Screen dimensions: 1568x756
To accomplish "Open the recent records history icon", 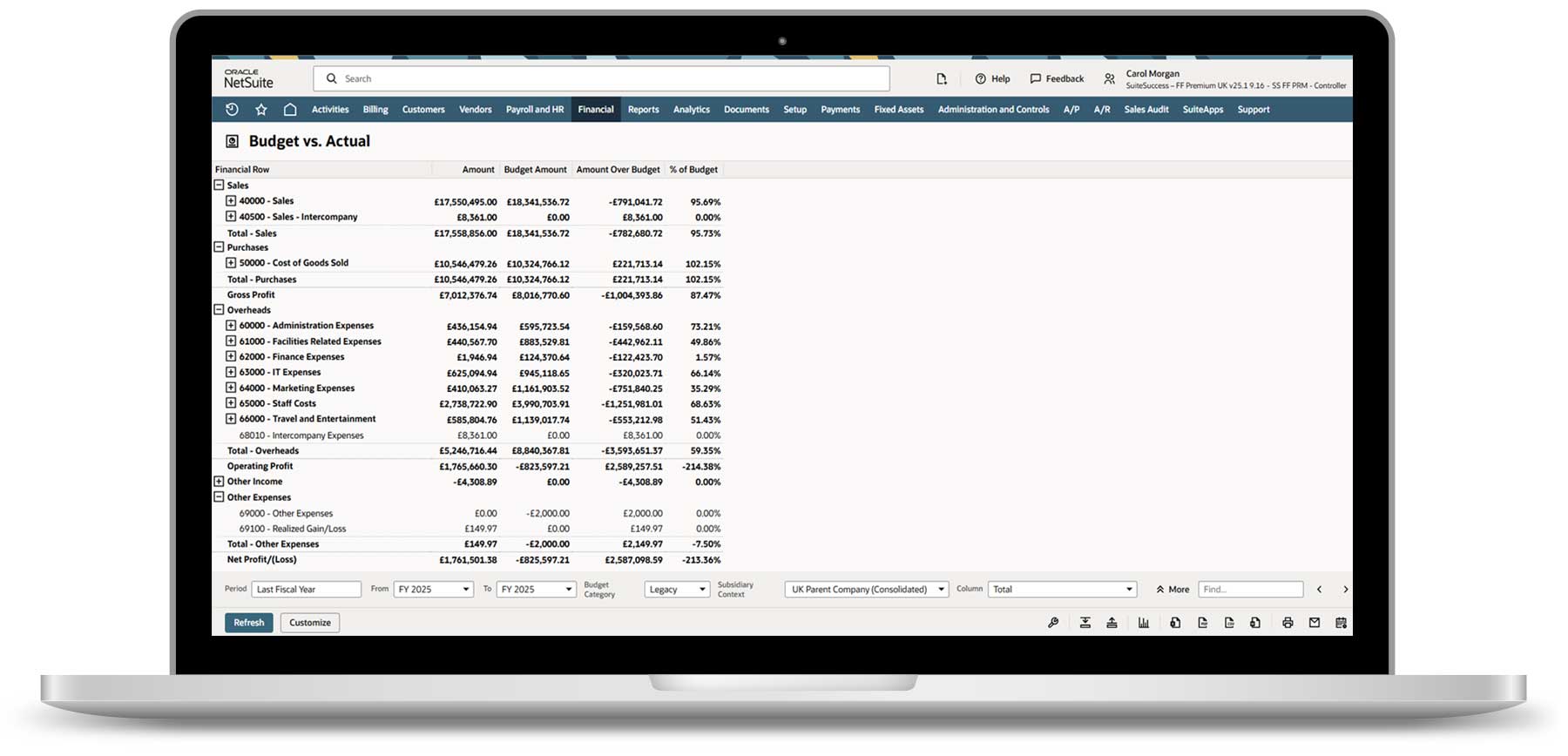I will pos(232,110).
